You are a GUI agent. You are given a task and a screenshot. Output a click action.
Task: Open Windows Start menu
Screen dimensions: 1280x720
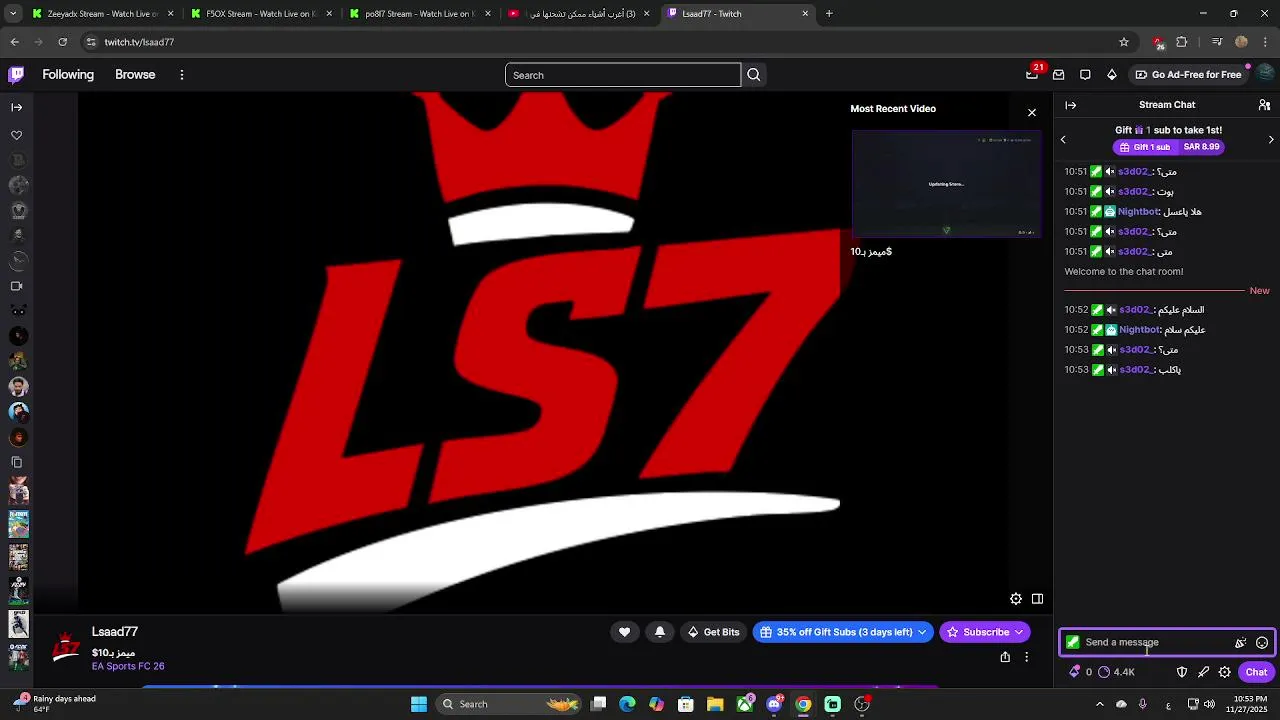(x=419, y=704)
